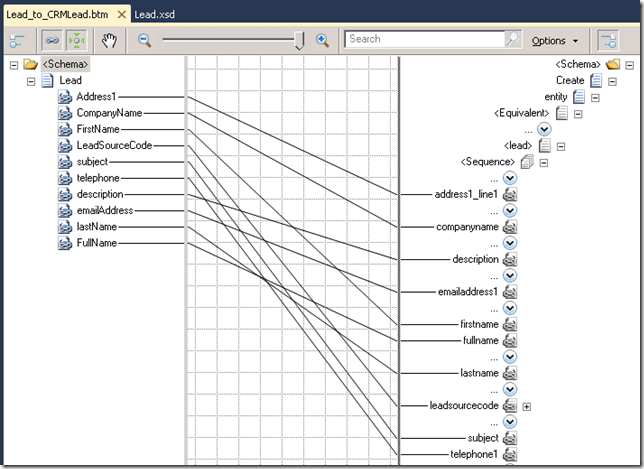
Task: Click the telephone field icon
Action: [65, 178]
